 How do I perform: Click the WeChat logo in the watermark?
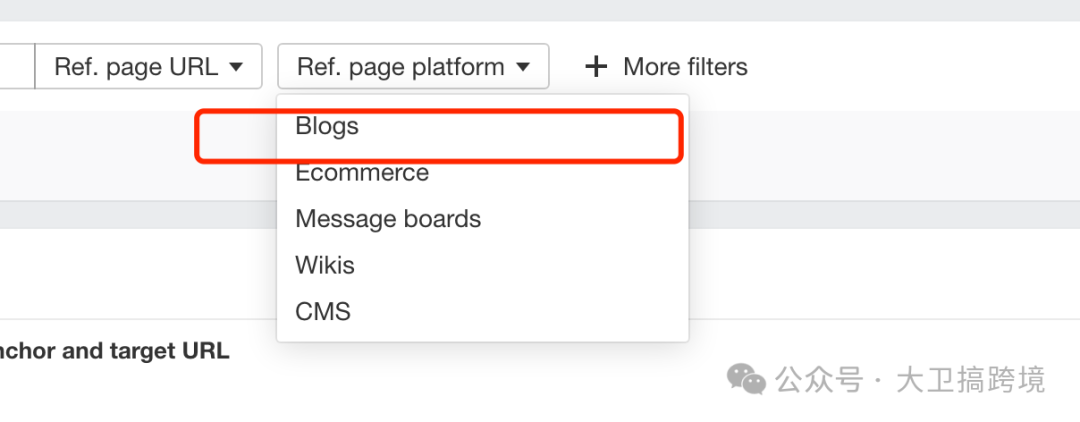pos(747,379)
